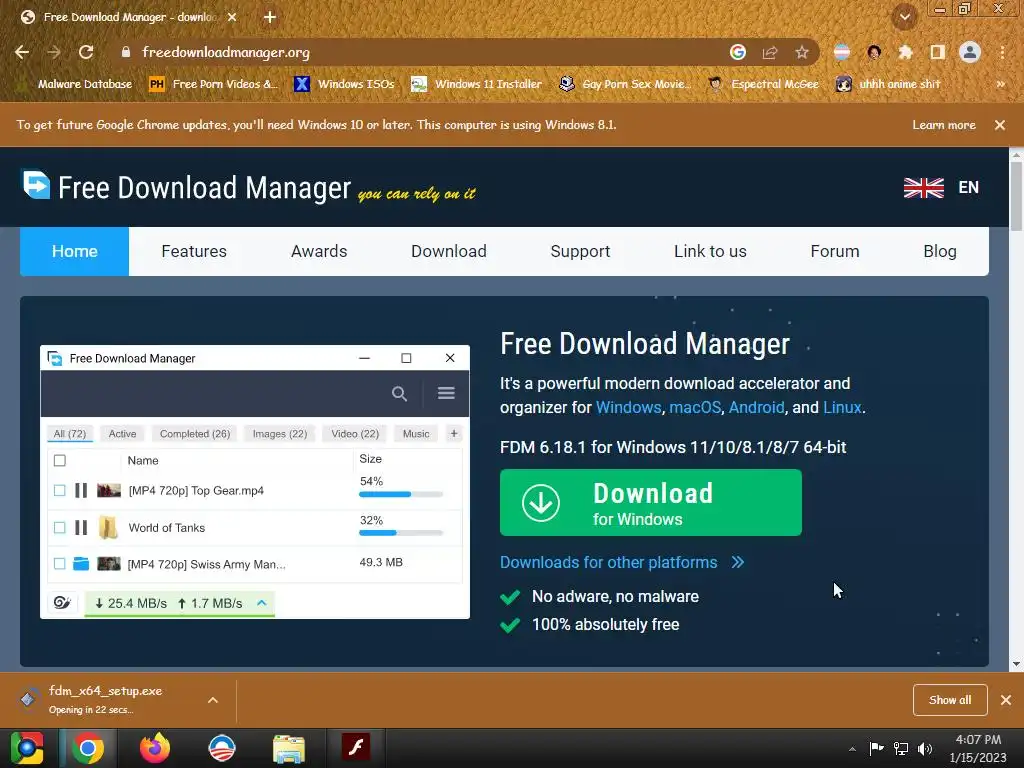Image resolution: width=1024 pixels, height=768 pixels.
Task: Check the Swiss Army Man row checkbox
Action: pos(59,563)
